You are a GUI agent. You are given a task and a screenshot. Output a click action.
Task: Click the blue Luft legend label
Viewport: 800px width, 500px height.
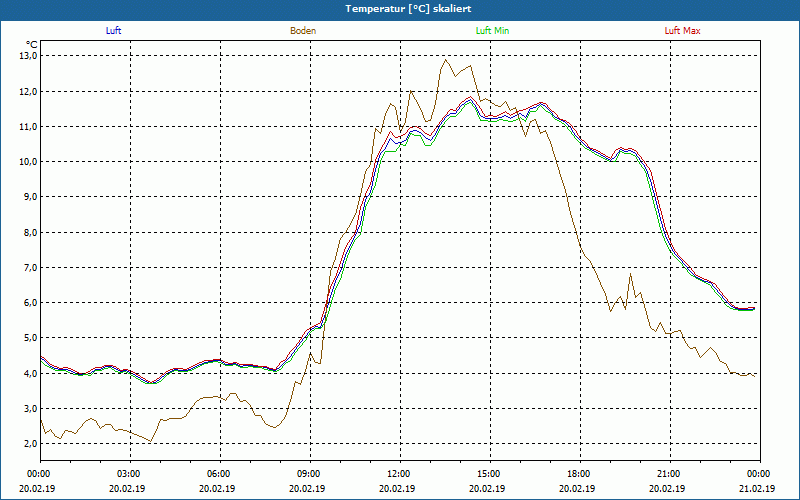point(113,31)
